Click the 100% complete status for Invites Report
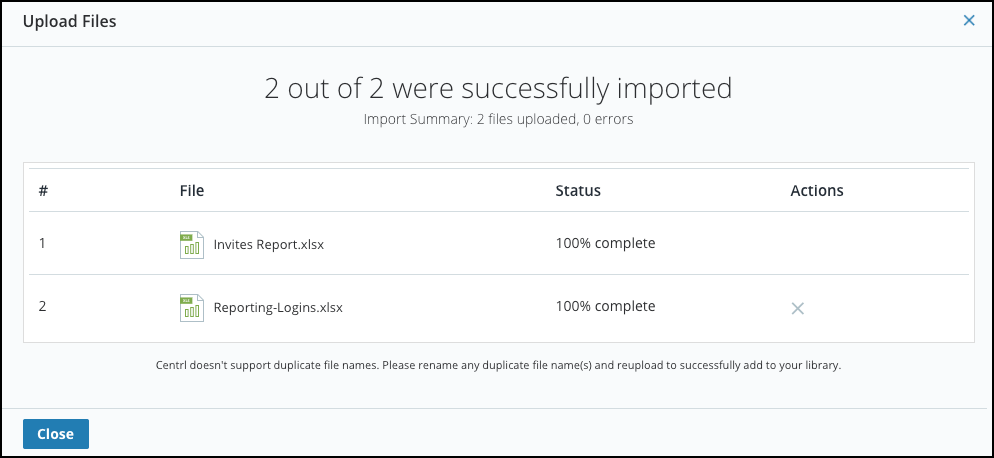The width and height of the screenshot is (994, 458). point(605,243)
